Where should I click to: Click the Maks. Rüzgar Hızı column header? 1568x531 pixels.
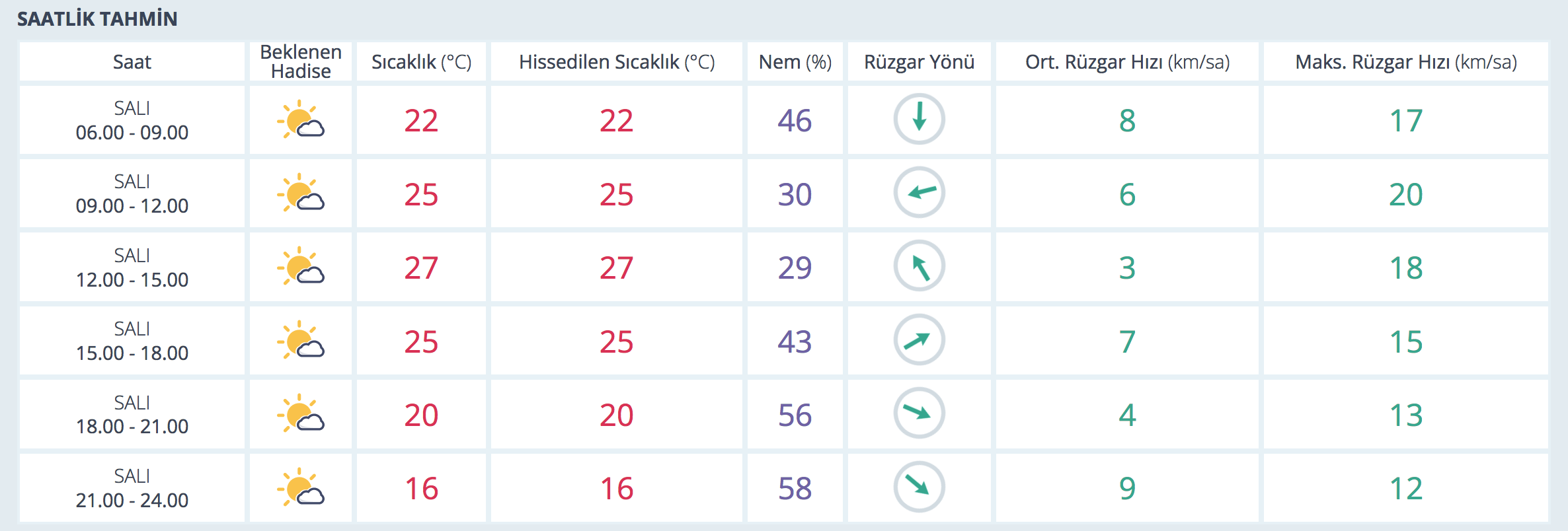pos(1406,62)
